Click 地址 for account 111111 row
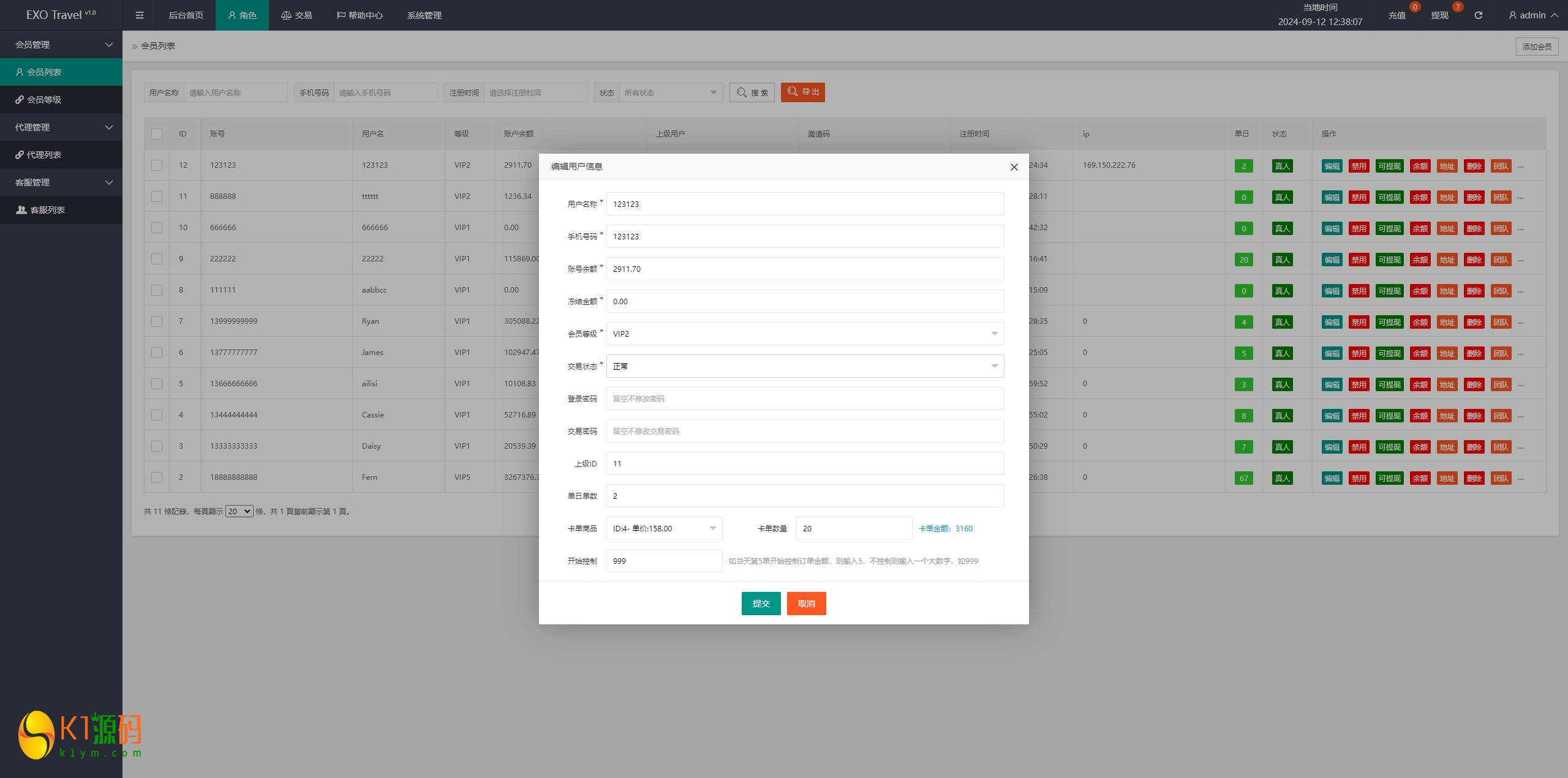Screen dimensions: 1568x778 (x=1447, y=291)
